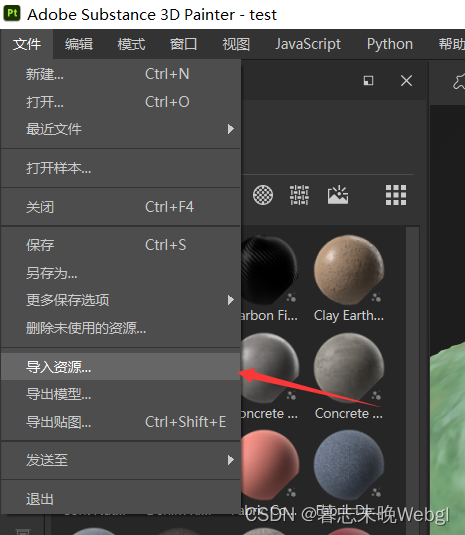
Task: Choose 导出贴图... menu entry
Action: click(x=120, y=422)
